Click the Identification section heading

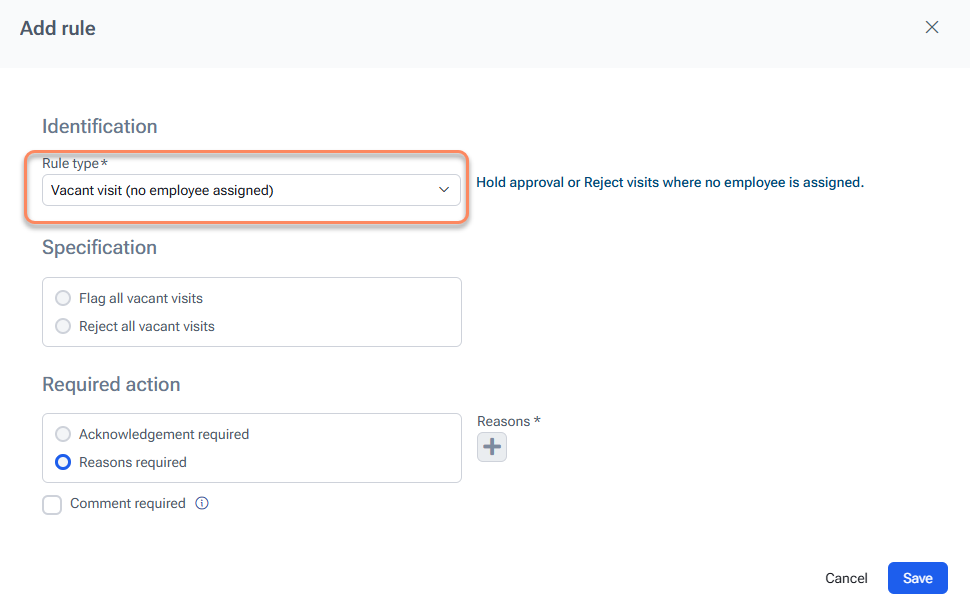tap(100, 127)
